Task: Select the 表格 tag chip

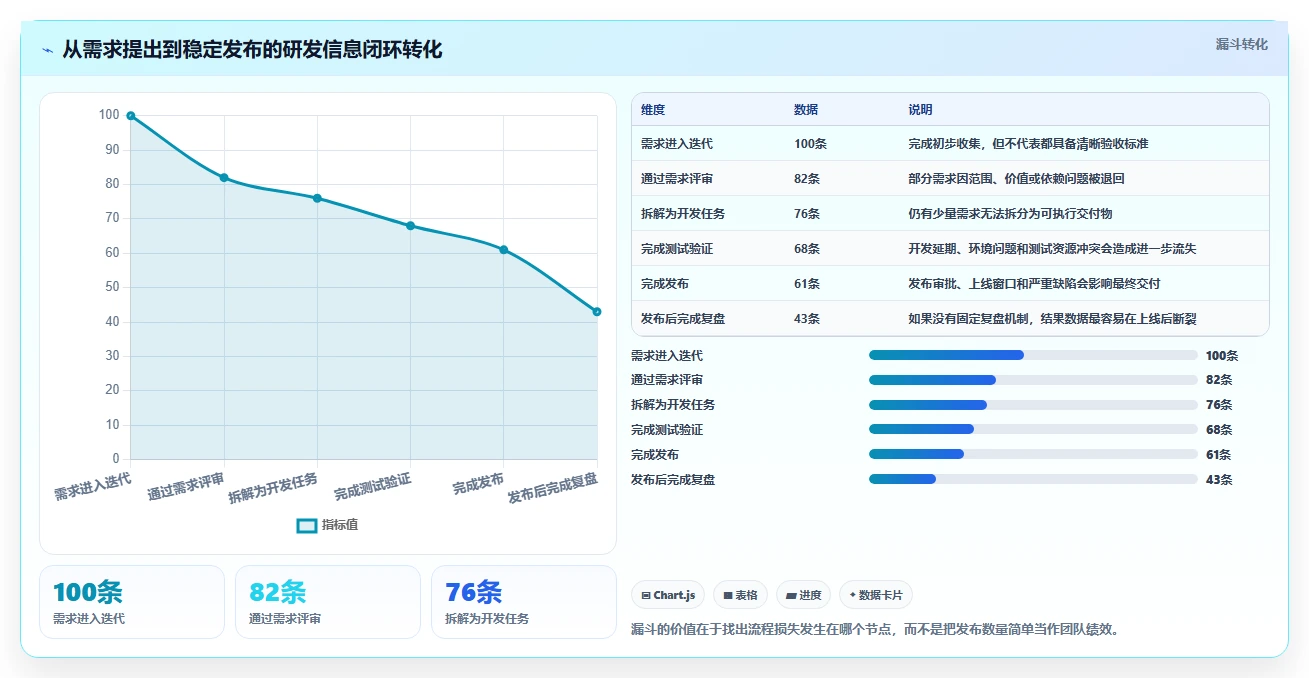Action: 740,595
